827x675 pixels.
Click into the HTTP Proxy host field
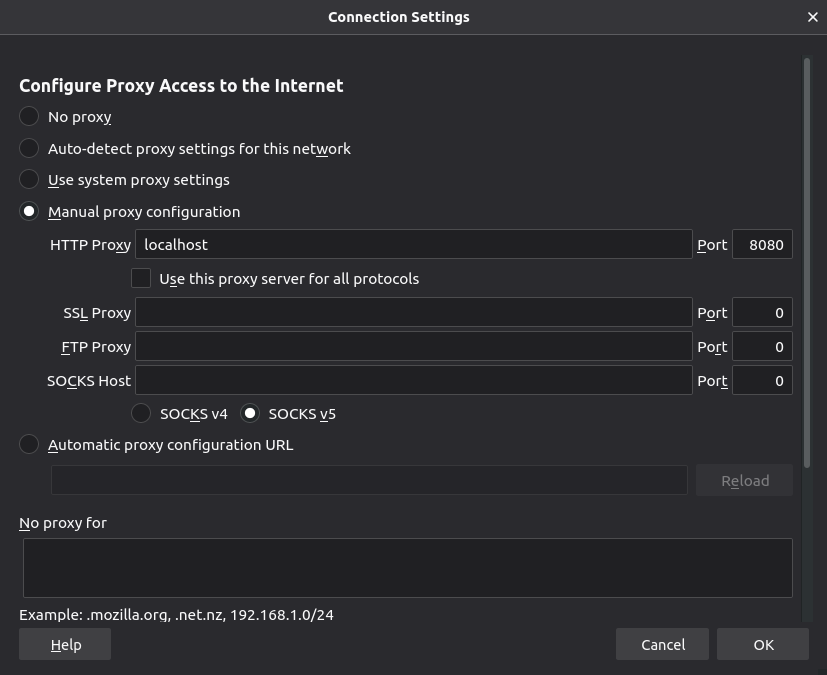point(413,244)
